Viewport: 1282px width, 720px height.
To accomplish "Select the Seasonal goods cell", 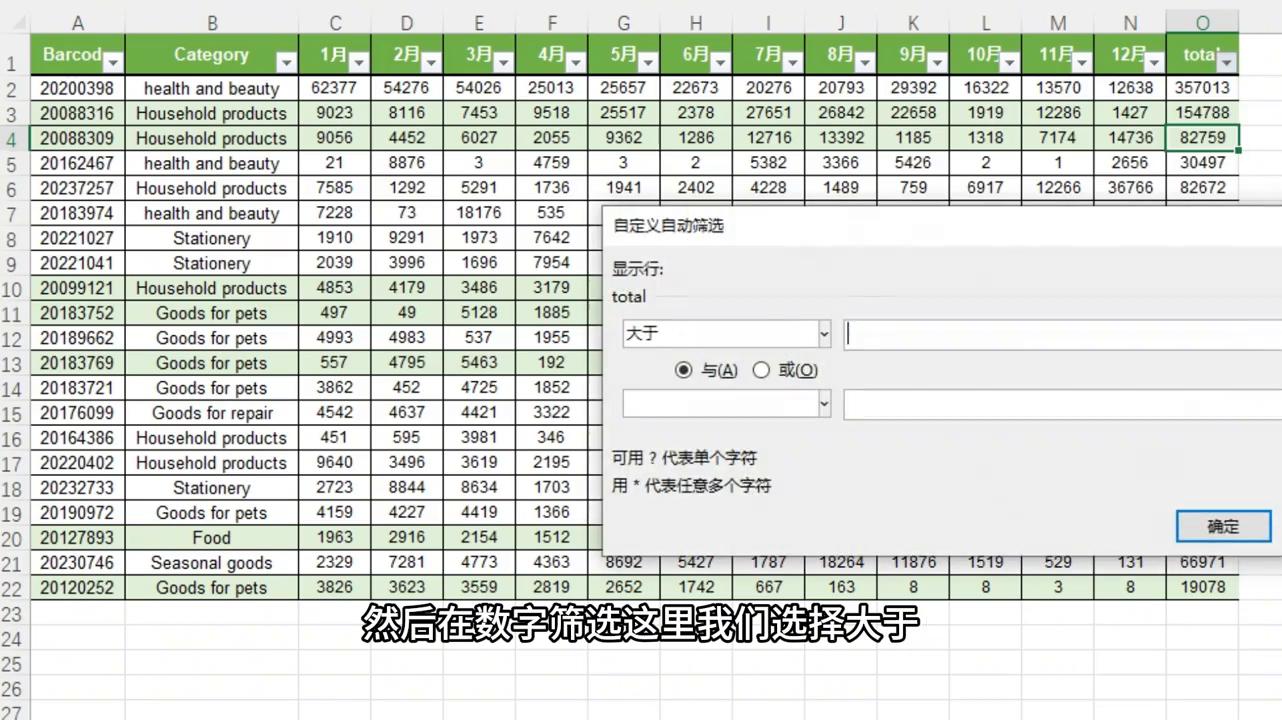I will click(x=211, y=562).
